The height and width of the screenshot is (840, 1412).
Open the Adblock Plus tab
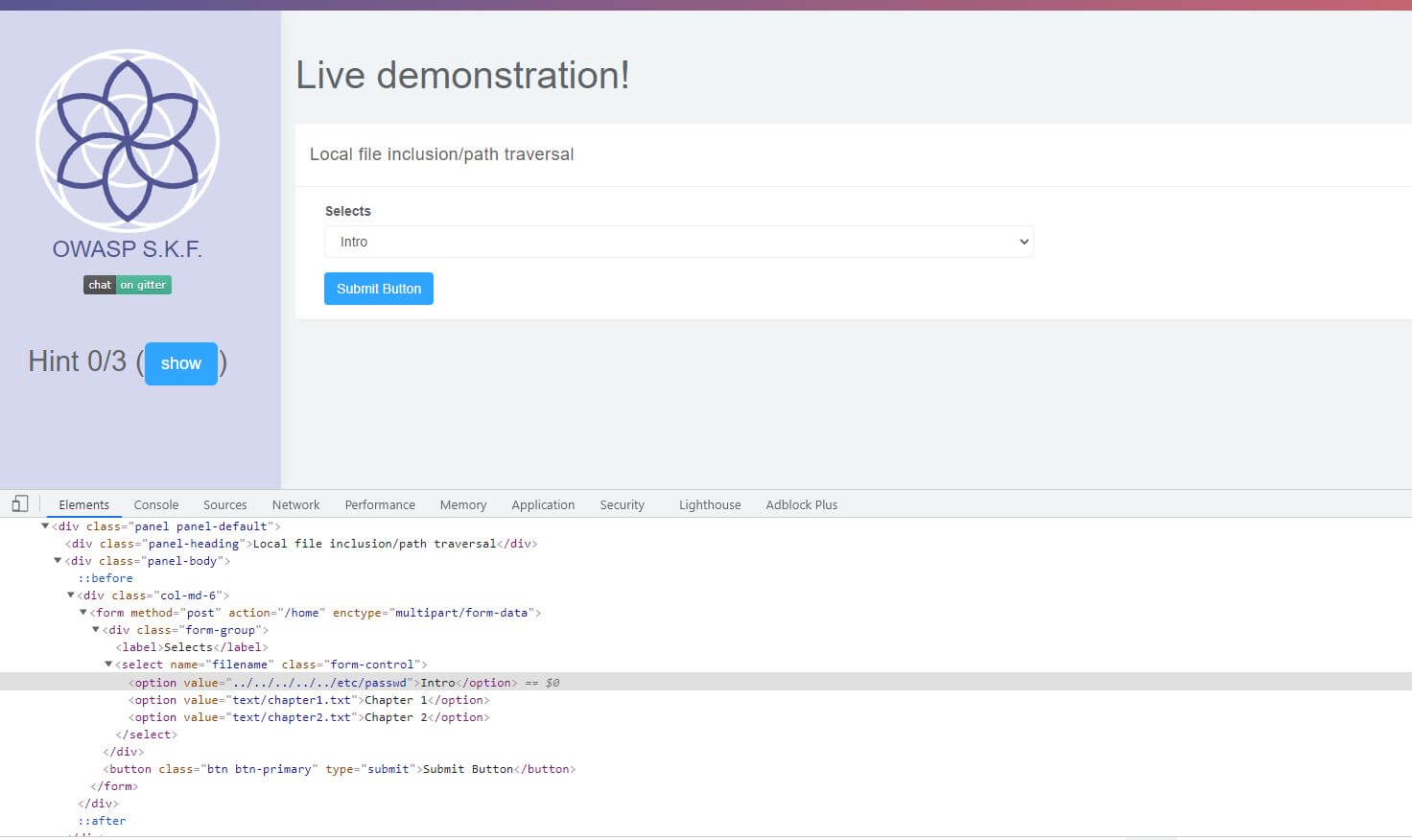click(x=802, y=504)
